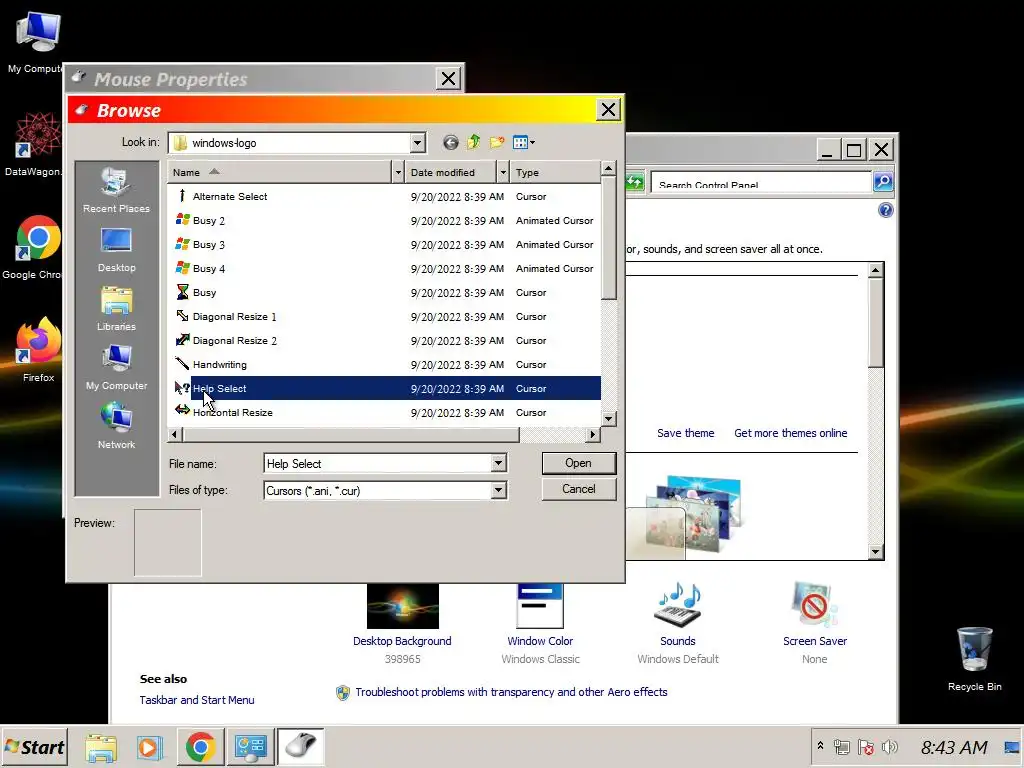Open the Name column filter dropdown arrow
This screenshot has width=1024, height=768.
point(398,172)
